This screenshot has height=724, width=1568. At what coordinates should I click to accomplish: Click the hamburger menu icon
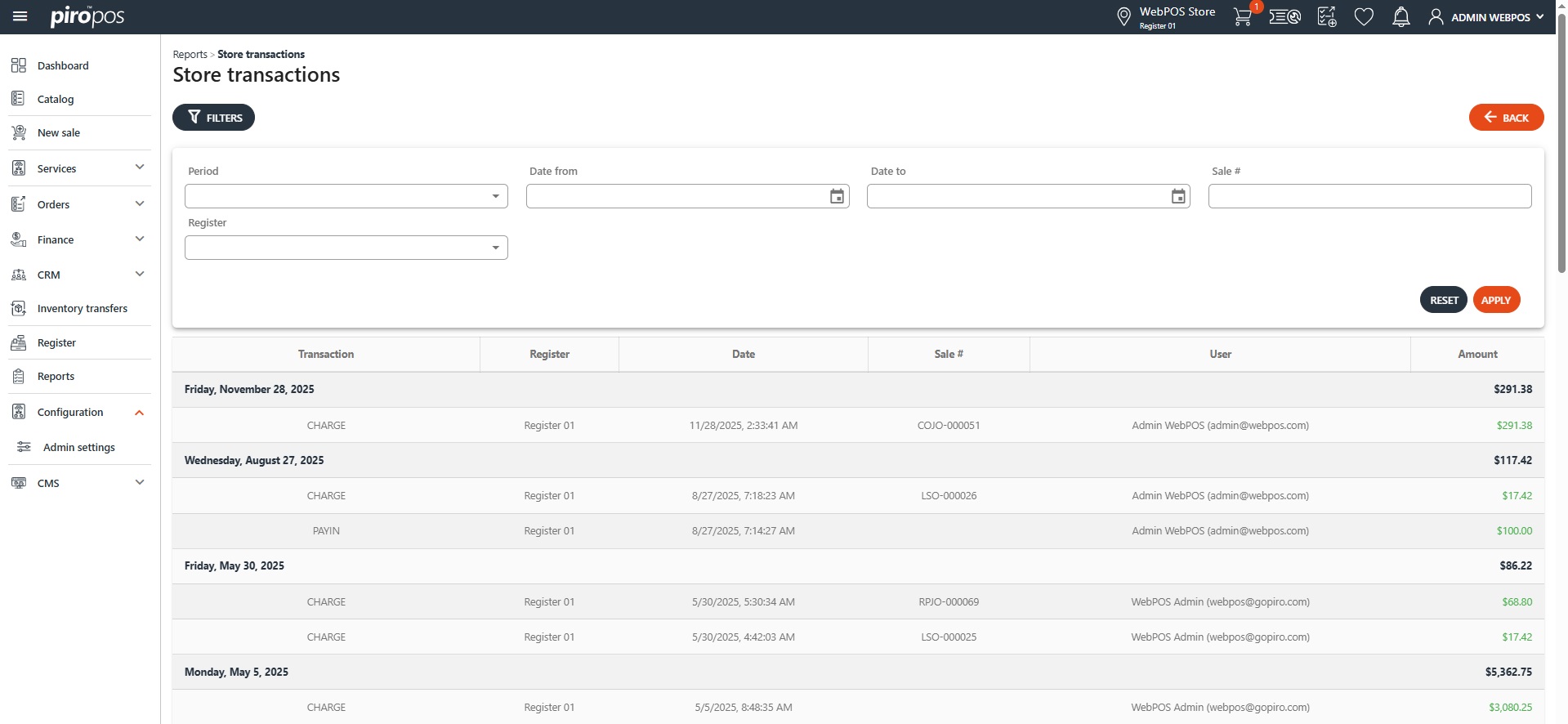pyautogui.click(x=20, y=16)
